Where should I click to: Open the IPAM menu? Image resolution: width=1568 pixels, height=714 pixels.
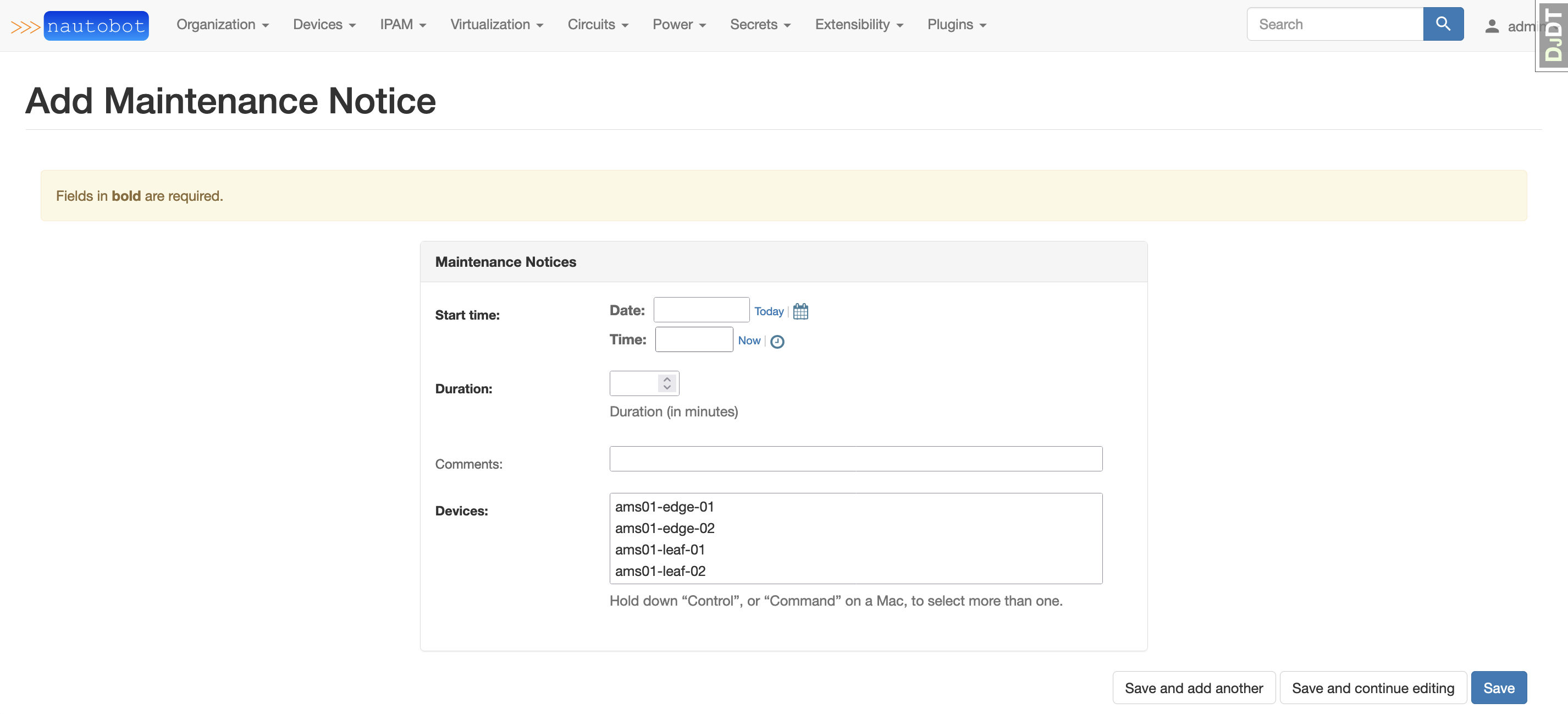(403, 24)
